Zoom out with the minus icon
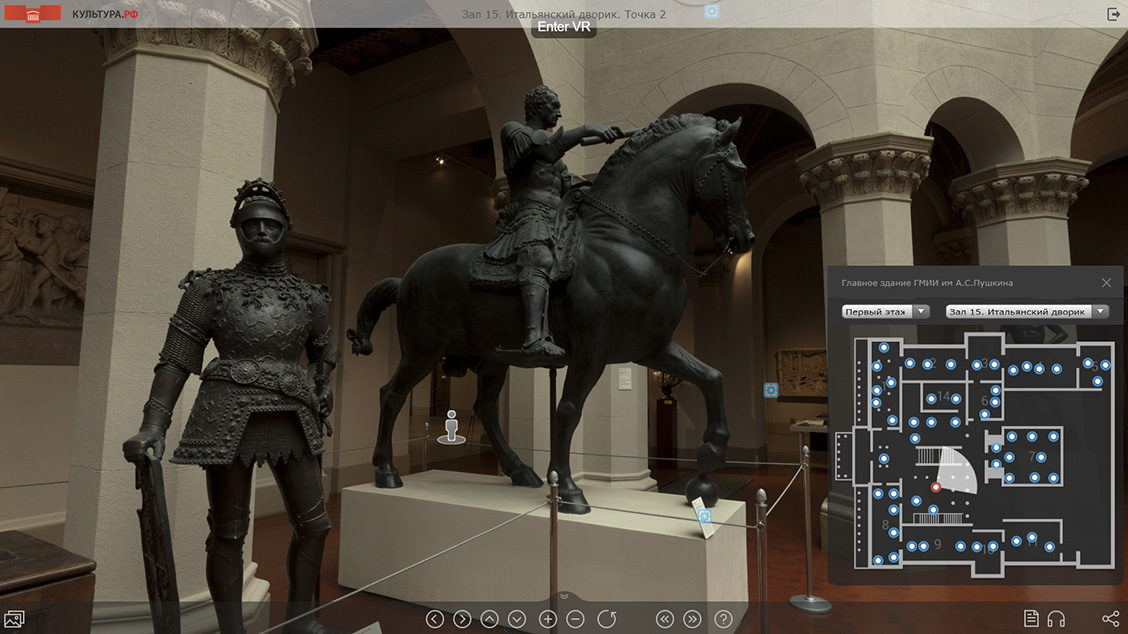The height and width of the screenshot is (634, 1128). tap(575, 619)
